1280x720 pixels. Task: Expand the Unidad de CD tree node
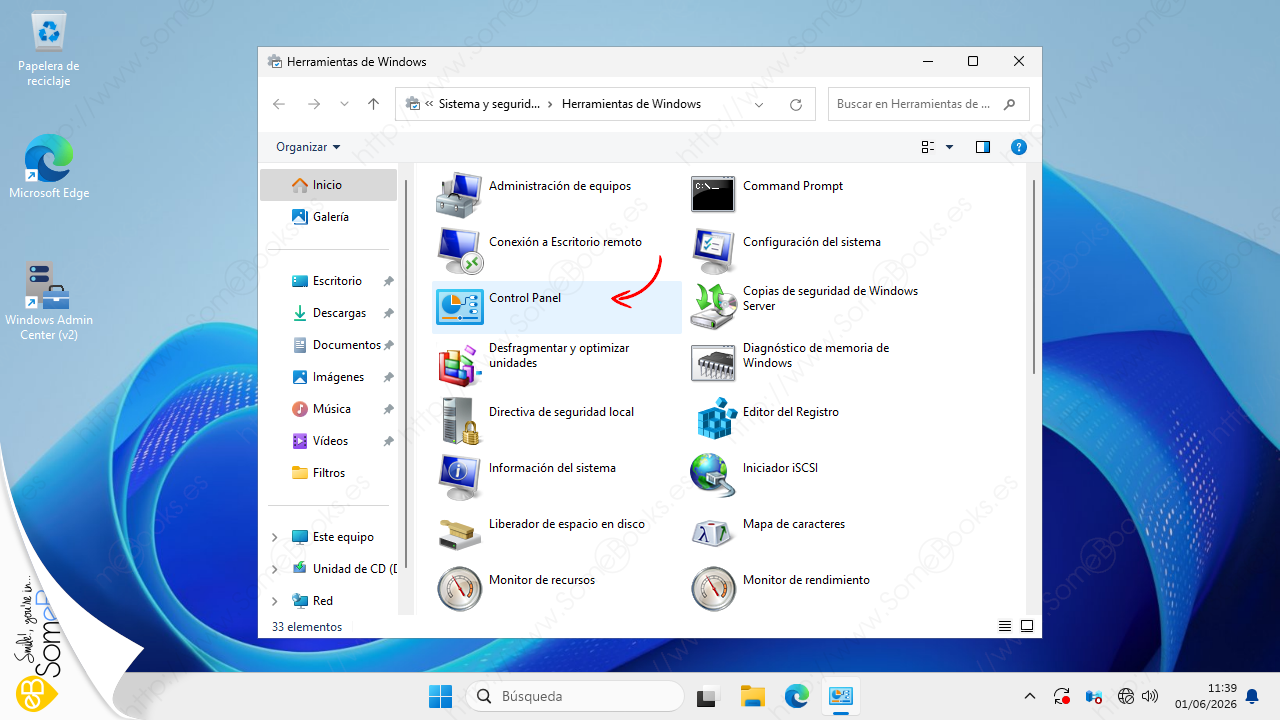pos(275,569)
